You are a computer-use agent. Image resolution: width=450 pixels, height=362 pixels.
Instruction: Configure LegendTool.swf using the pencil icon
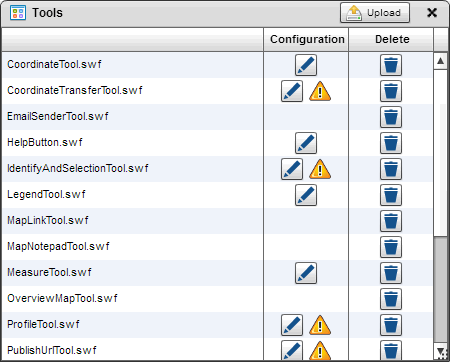[306, 195]
